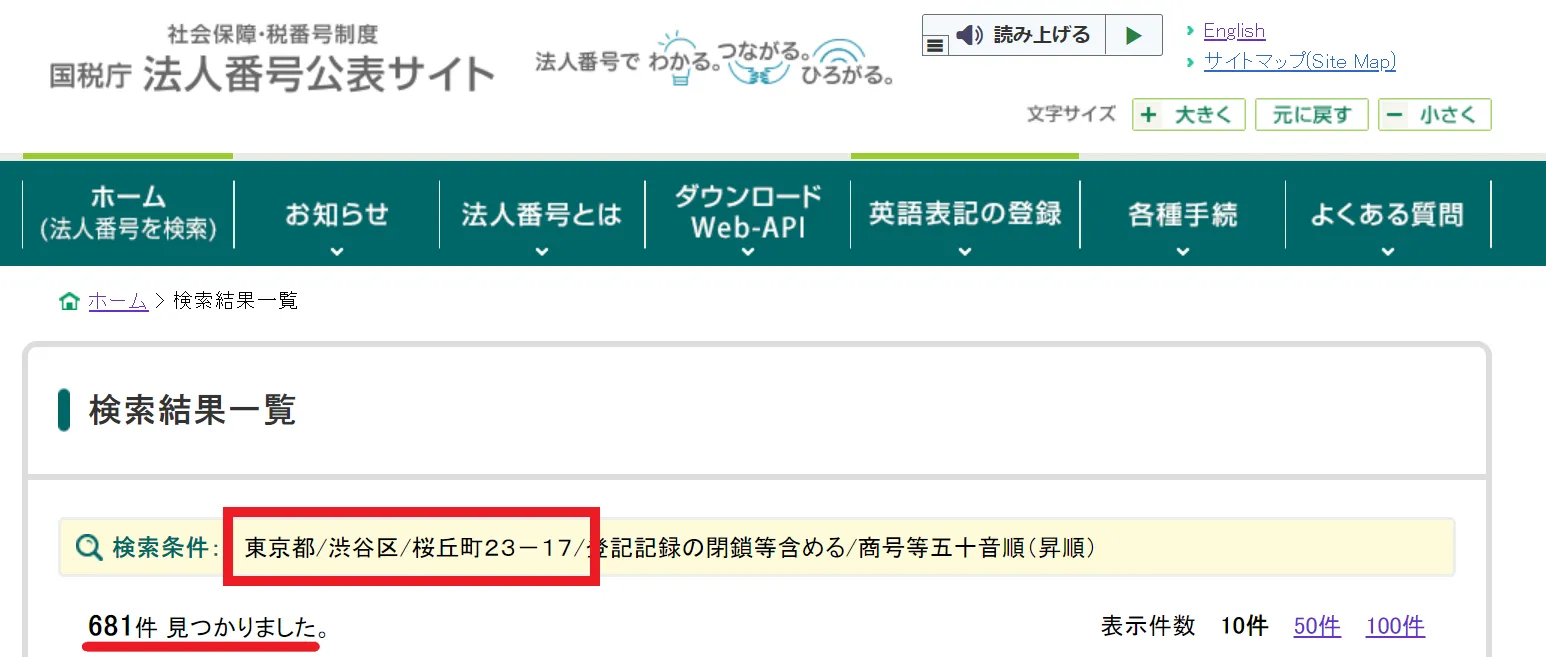Switch to the ホーム (法人番号を検索) tab
The image size is (1546, 657).
128,210
